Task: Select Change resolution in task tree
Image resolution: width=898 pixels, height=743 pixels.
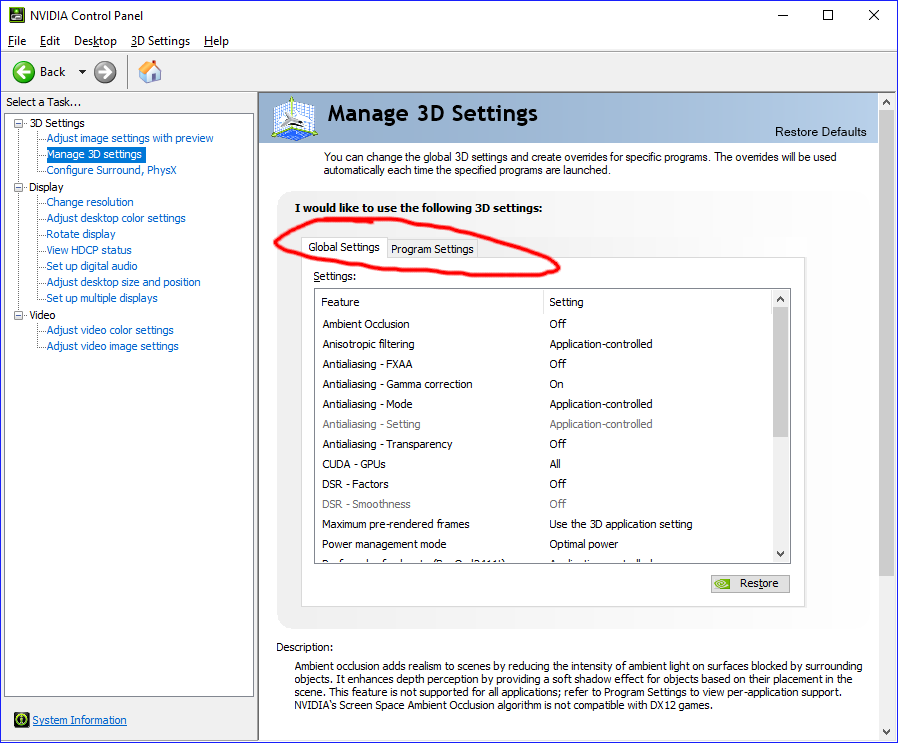Action: 90,202
